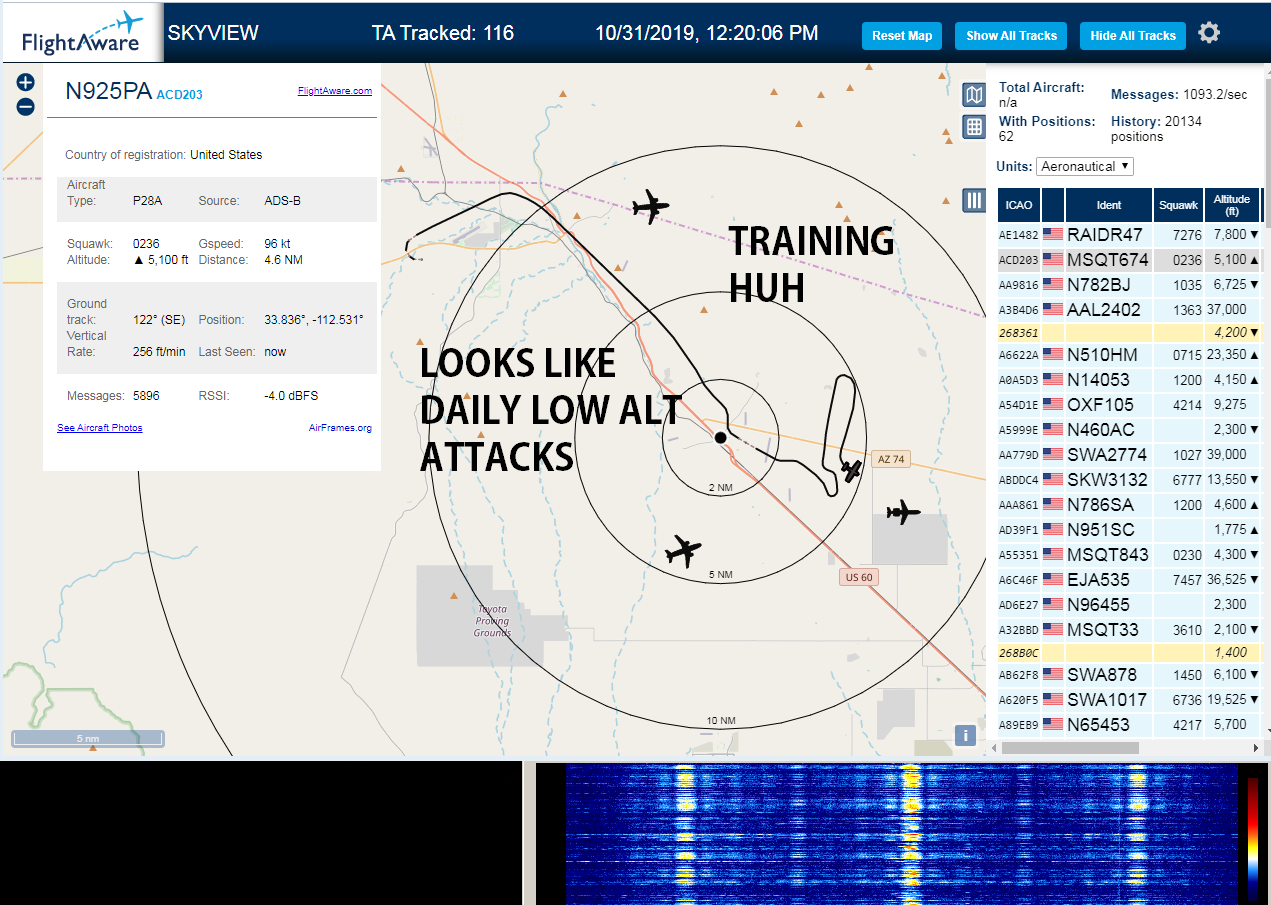Select the aircraft icon near the 5 NM ring
1271x905 pixels.
pyautogui.click(x=683, y=550)
